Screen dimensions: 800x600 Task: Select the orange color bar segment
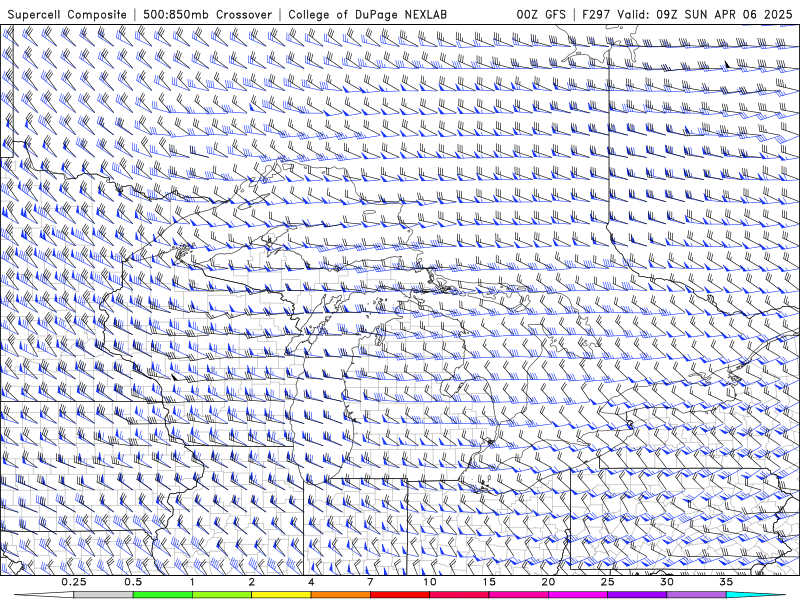tap(340, 595)
